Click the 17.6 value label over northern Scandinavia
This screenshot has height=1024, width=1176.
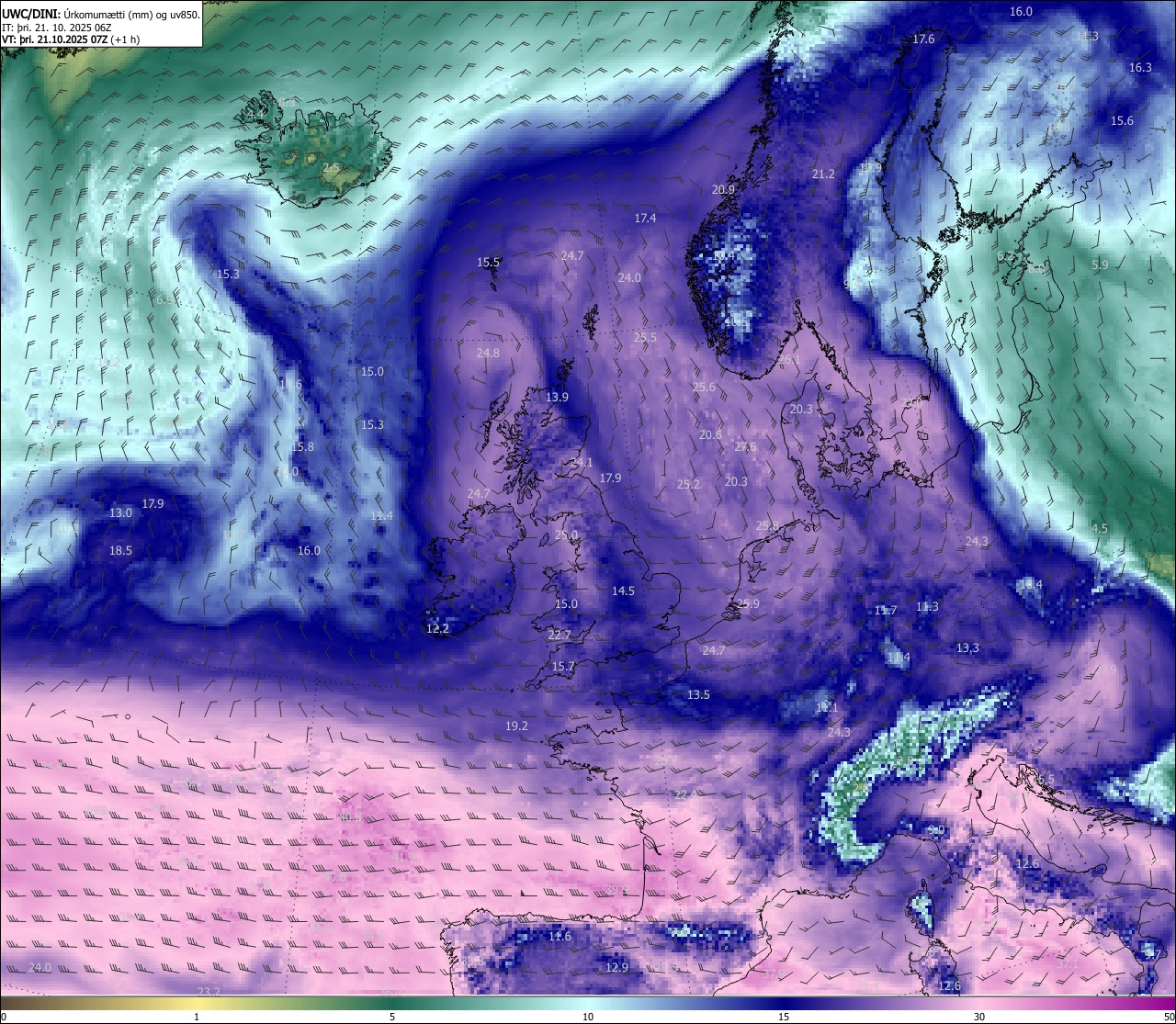[x=923, y=39]
